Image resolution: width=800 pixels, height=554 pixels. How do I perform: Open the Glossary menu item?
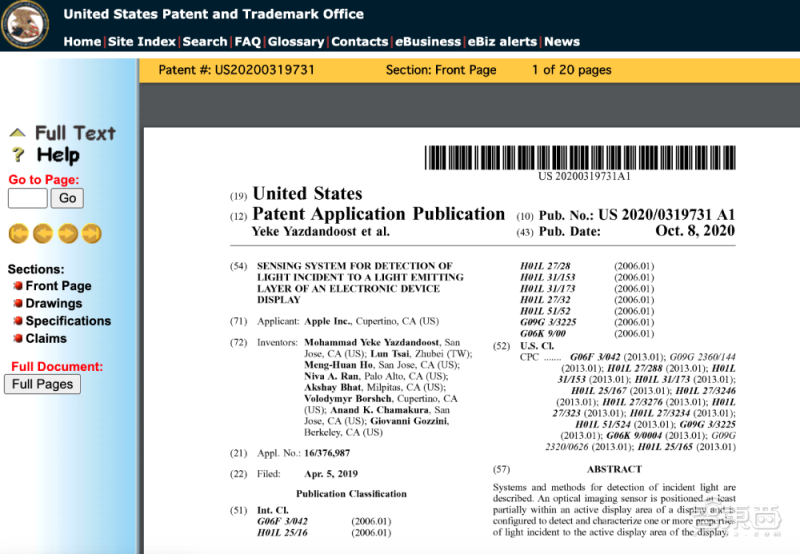pyautogui.click(x=296, y=42)
